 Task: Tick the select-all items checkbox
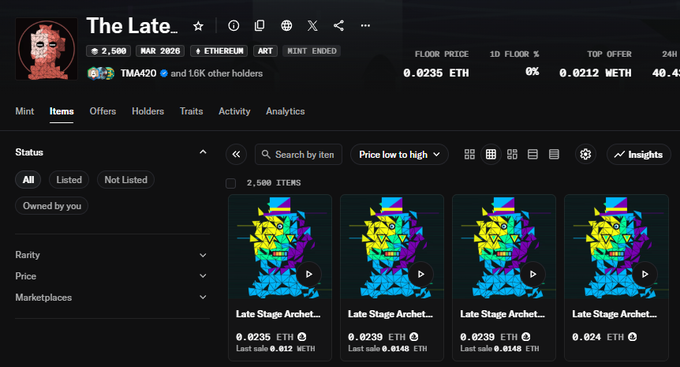(231, 183)
